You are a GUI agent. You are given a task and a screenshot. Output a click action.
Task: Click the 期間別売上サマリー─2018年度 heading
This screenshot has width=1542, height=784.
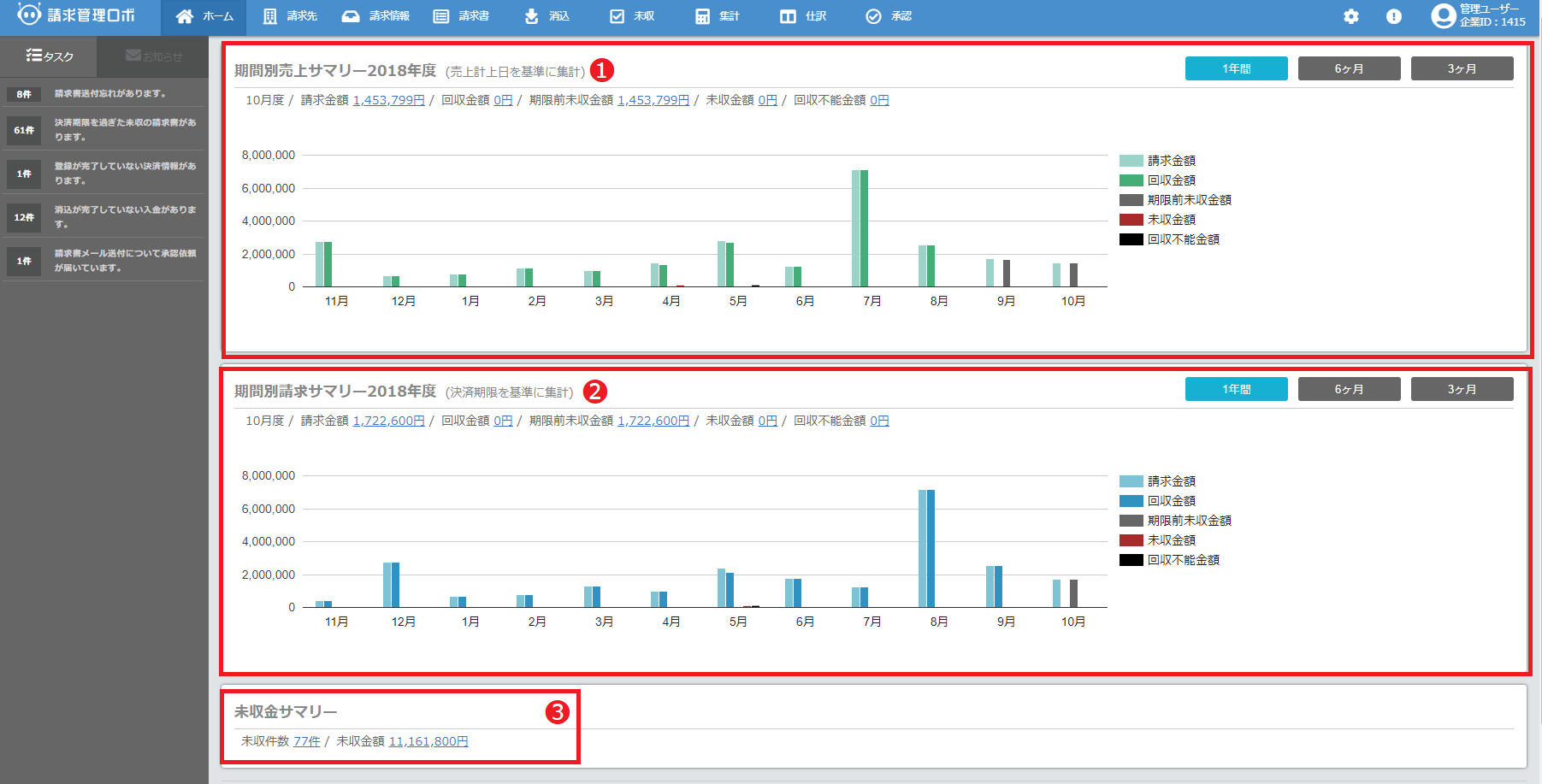coord(335,70)
